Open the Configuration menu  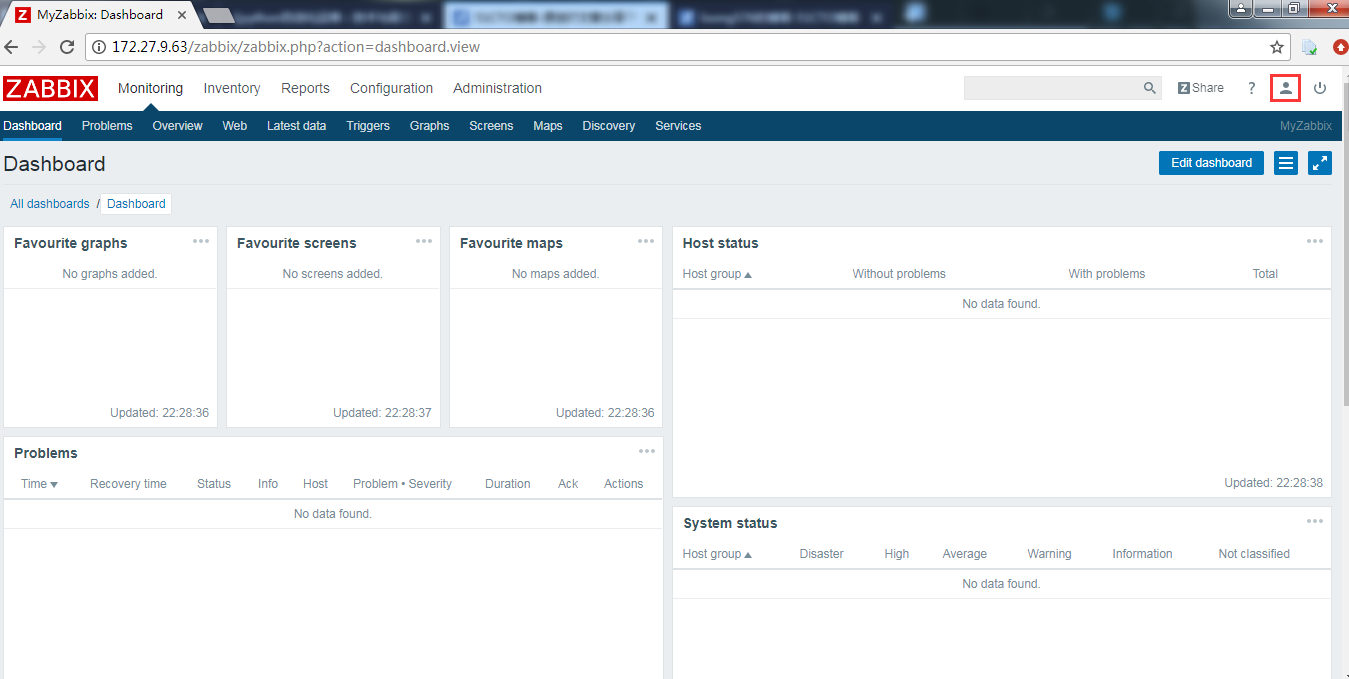(391, 88)
